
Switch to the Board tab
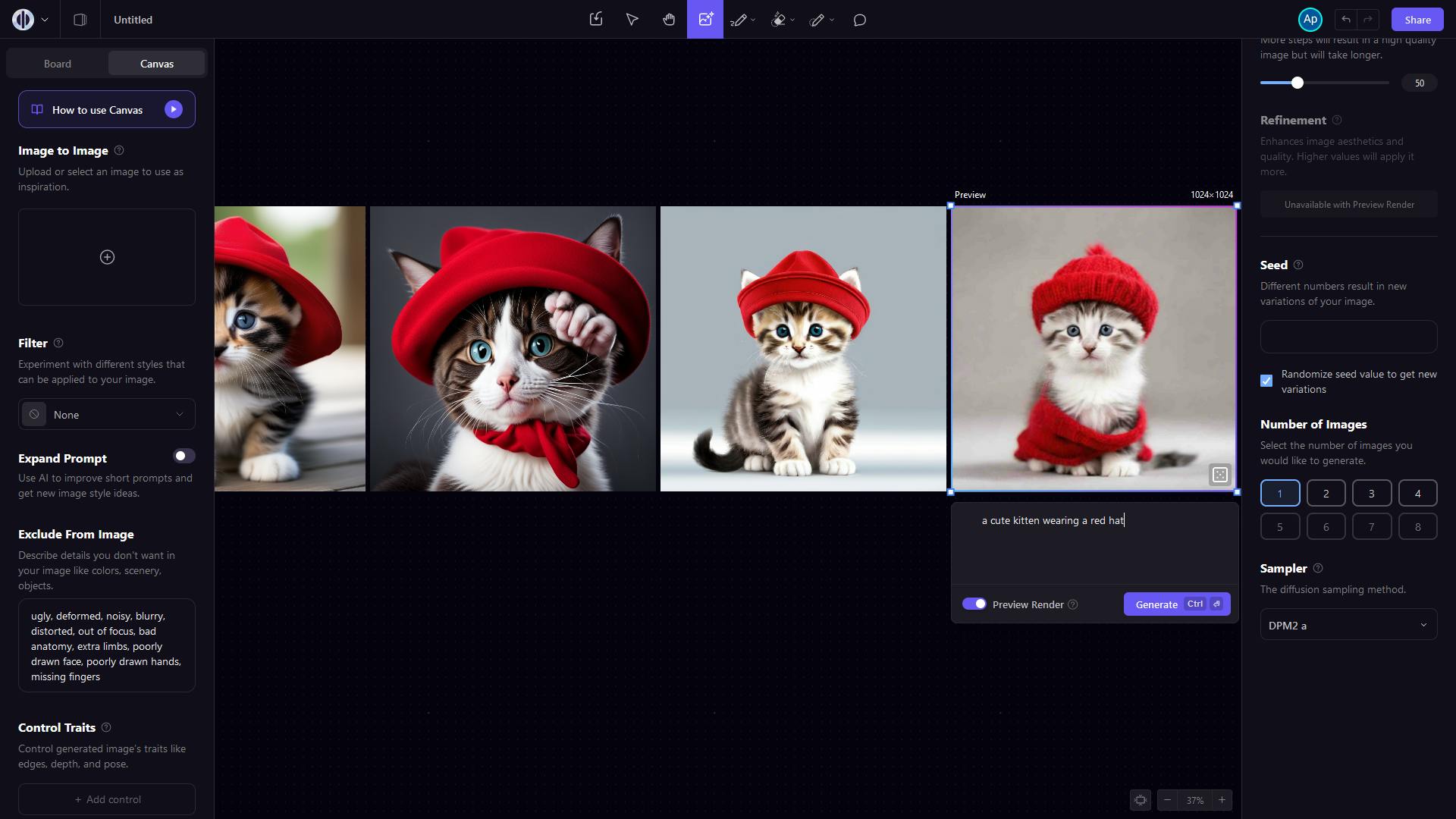click(x=58, y=64)
